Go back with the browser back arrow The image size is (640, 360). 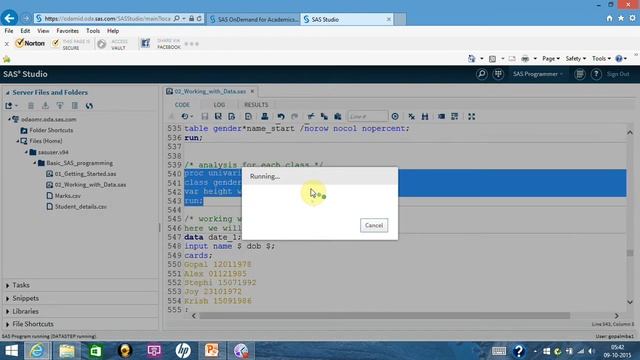pyautogui.click(x=9, y=18)
